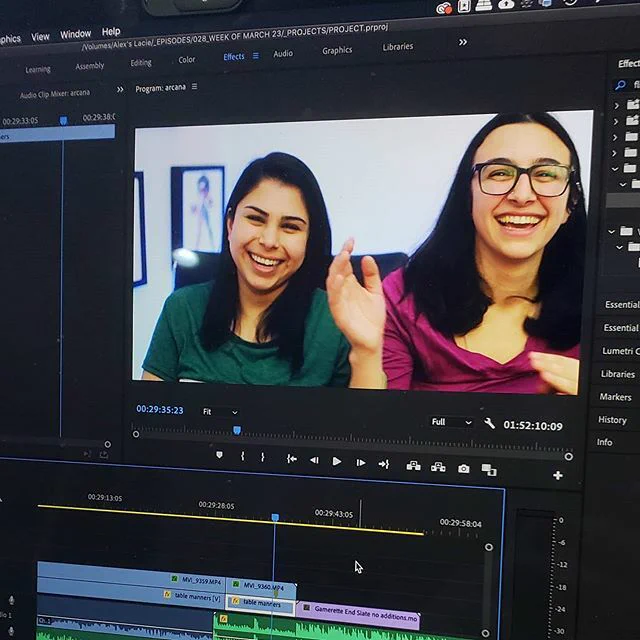Open the View menu
The width and height of the screenshot is (640, 640).
(x=40, y=37)
